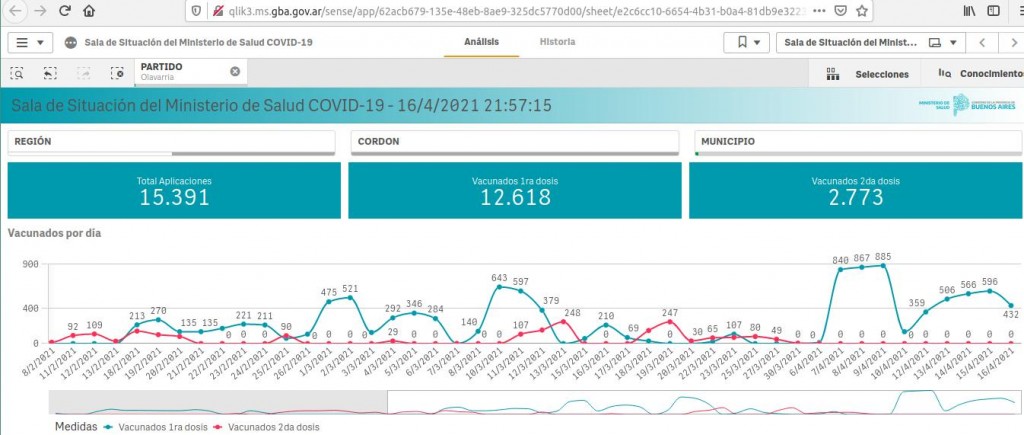This screenshot has height=435, width=1024.
Task: Click the Ministerio de Salud logo
Action: point(967,105)
